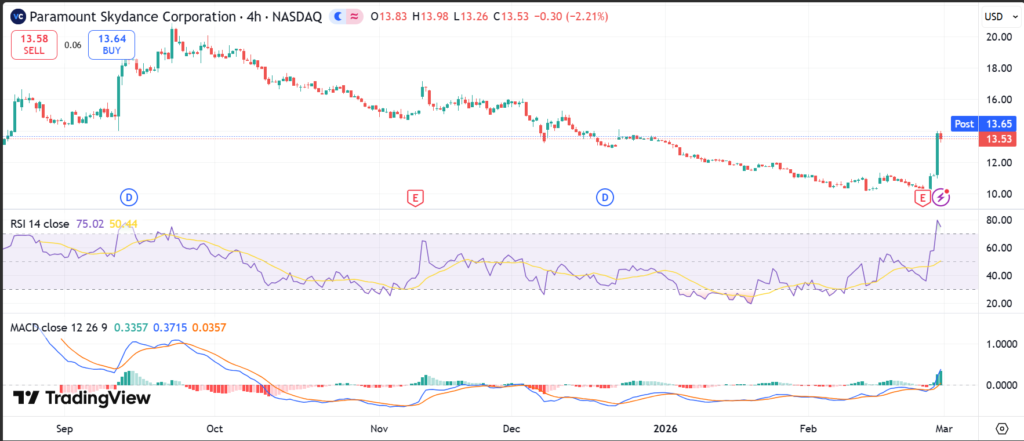Open the dividend marker in mid-December
Screen dimensions: 1024x441
click(605, 197)
